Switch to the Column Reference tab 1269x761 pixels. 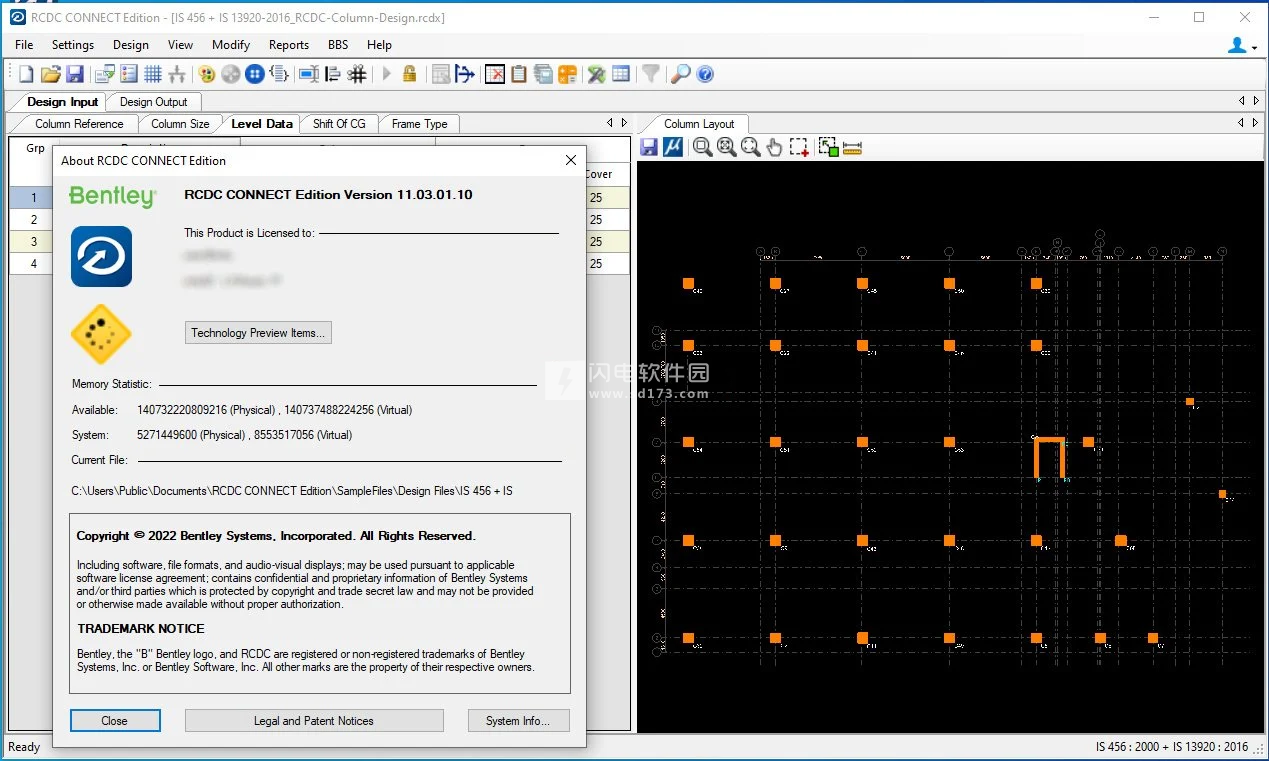click(x=79, y=124)
